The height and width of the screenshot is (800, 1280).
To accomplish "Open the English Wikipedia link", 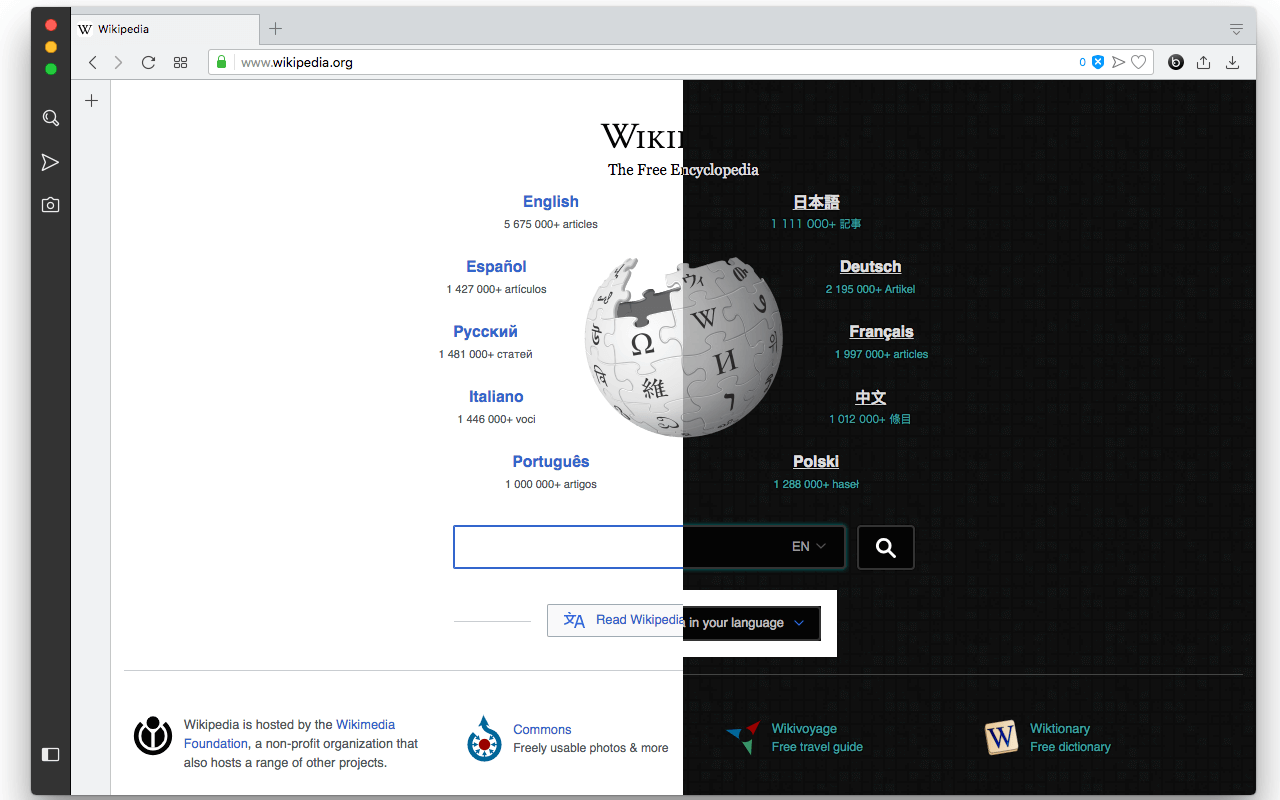I will (551, 201).
